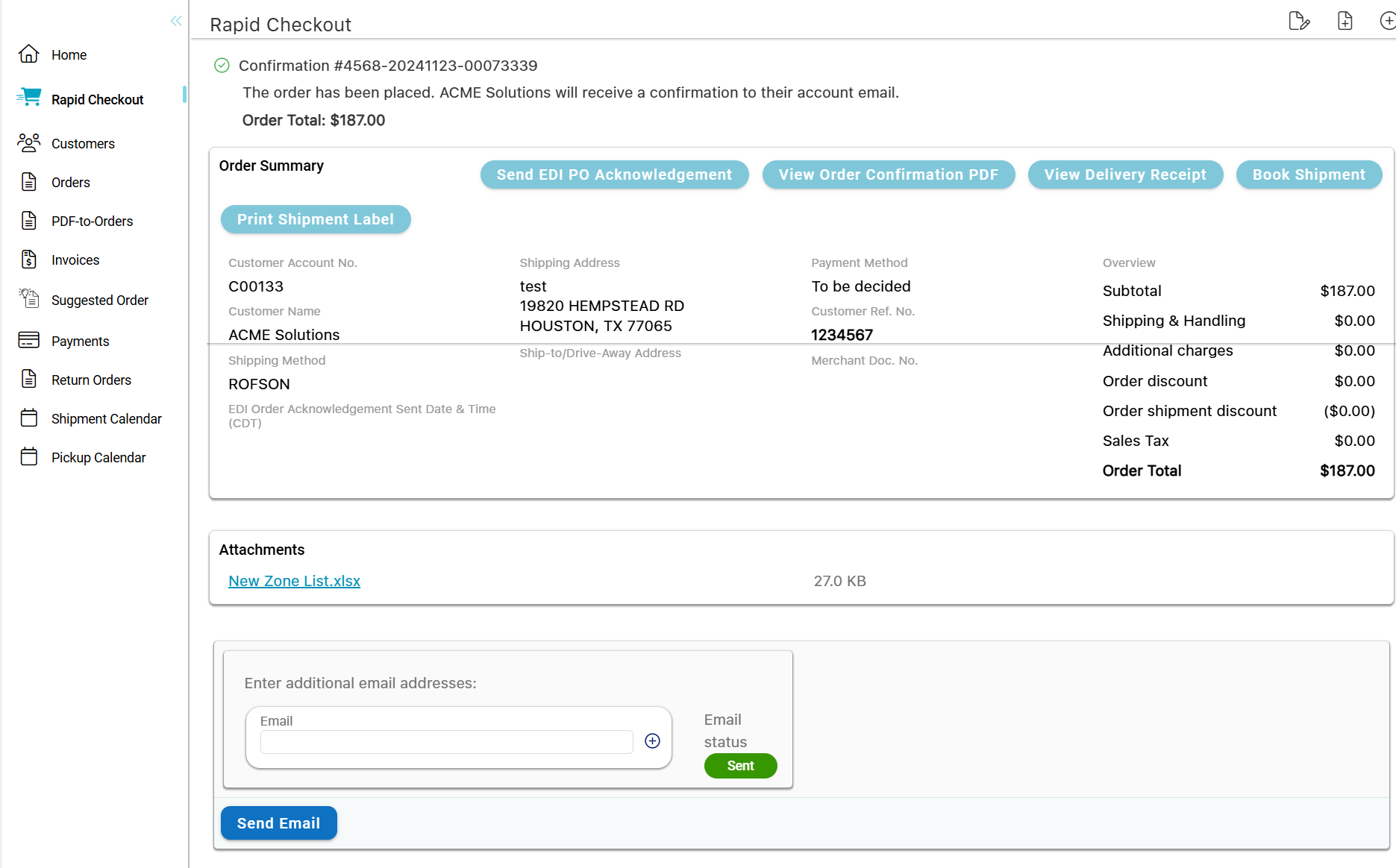
Task: Click the Payments card icon
Action: tap(29, 341)
